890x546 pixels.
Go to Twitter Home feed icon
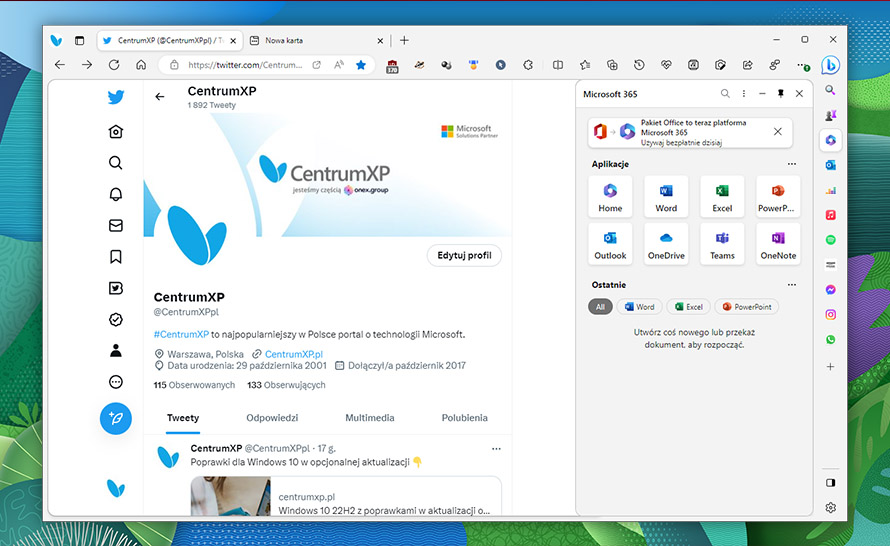116,132
